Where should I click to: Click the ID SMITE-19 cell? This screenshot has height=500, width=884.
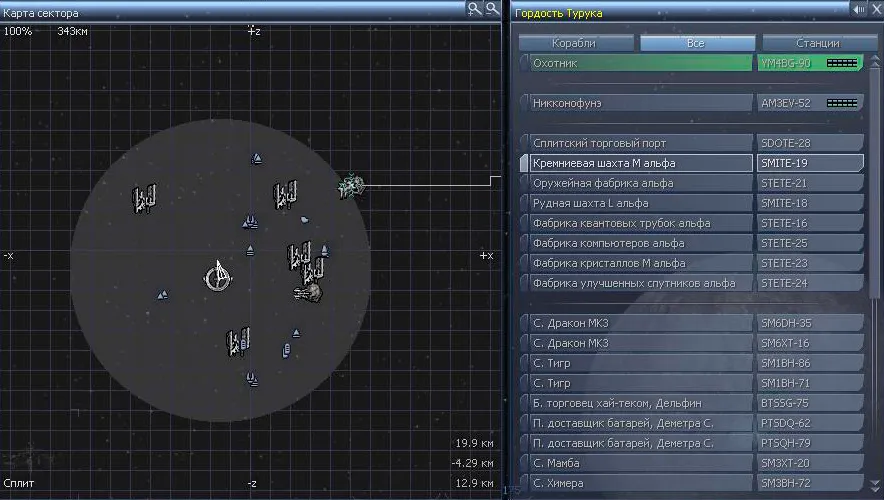808,163
